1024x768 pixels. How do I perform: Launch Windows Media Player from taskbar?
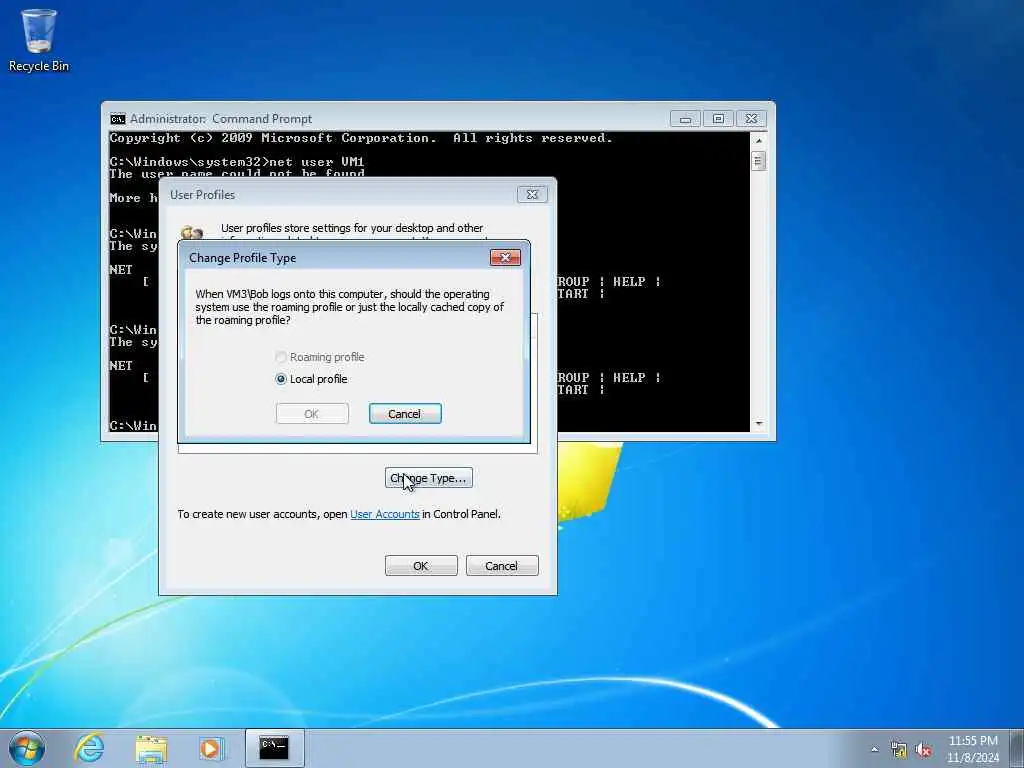211,748
